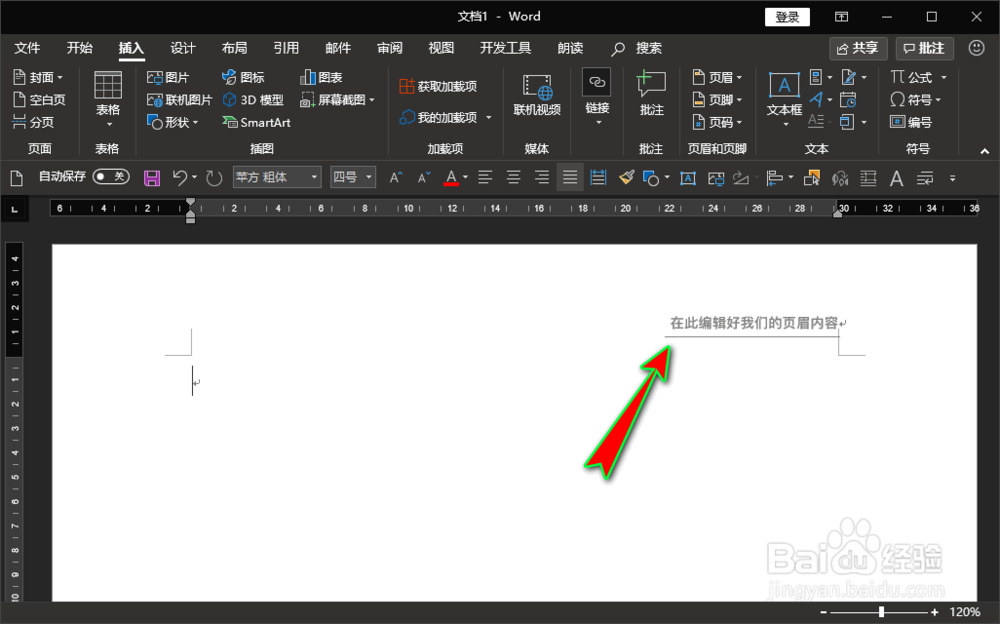
Task: Click the 格式刷 (Format Painter) icon
Action: point(626,177)
